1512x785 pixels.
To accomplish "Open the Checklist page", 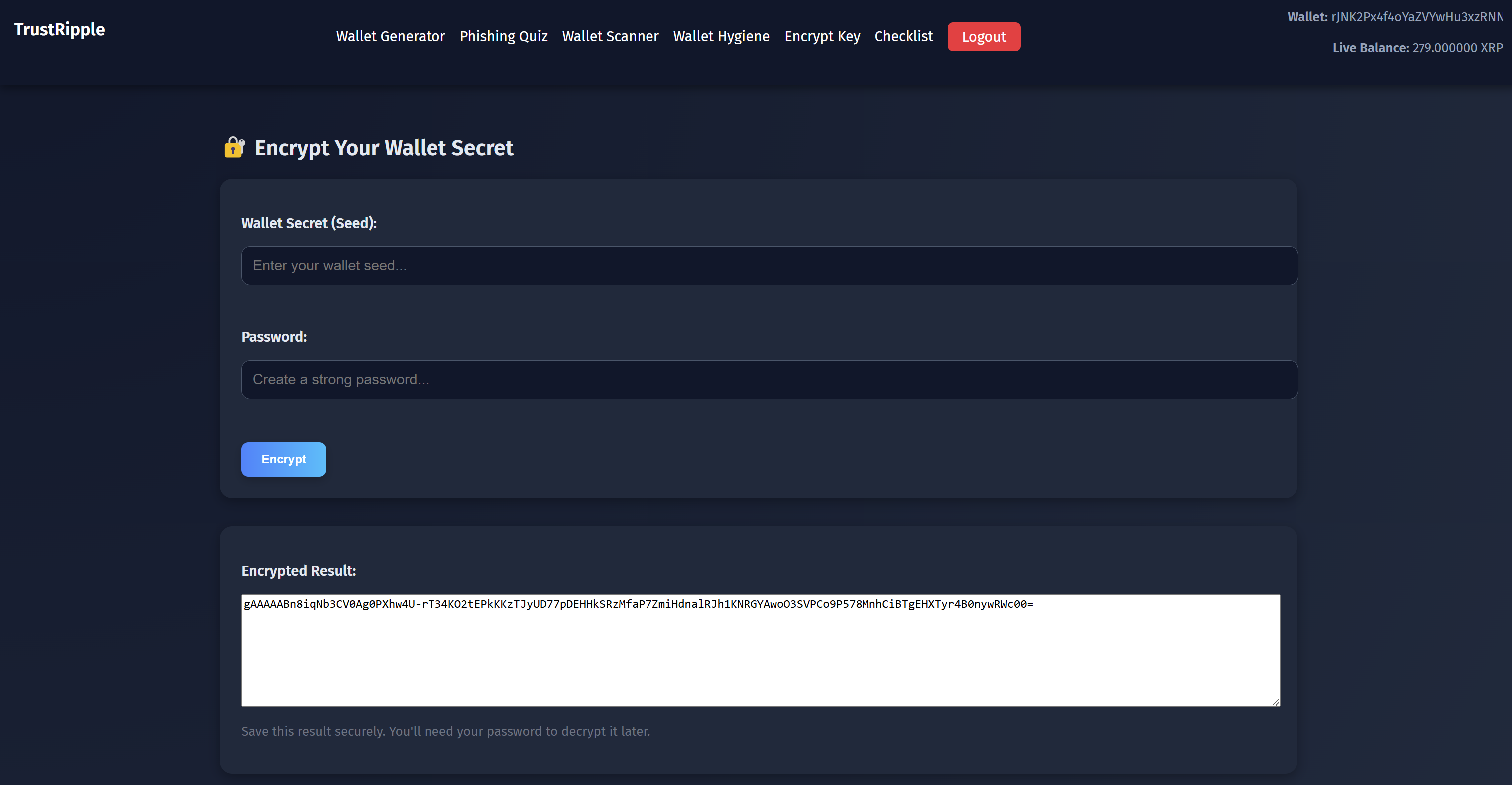I will (903, 36).
